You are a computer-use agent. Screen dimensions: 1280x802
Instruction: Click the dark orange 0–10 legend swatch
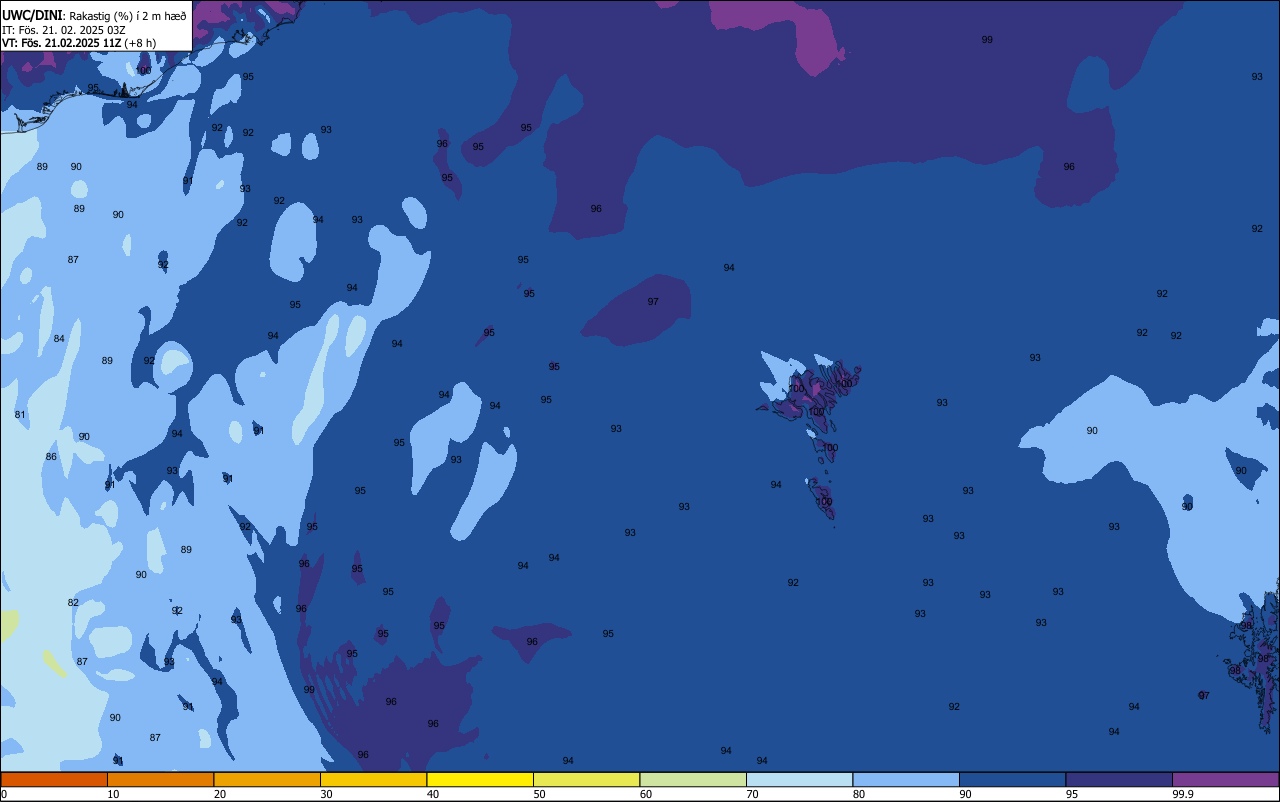54,779
